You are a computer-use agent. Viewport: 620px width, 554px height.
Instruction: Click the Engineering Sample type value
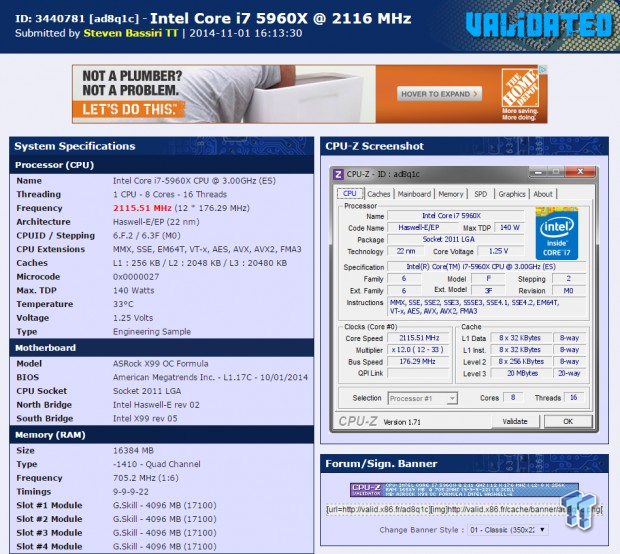(x=152, y=332)
